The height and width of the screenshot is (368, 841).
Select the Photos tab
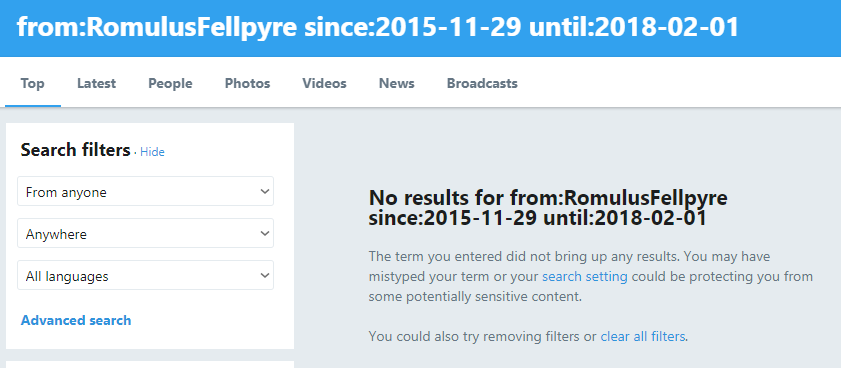[x=247, y=84]
